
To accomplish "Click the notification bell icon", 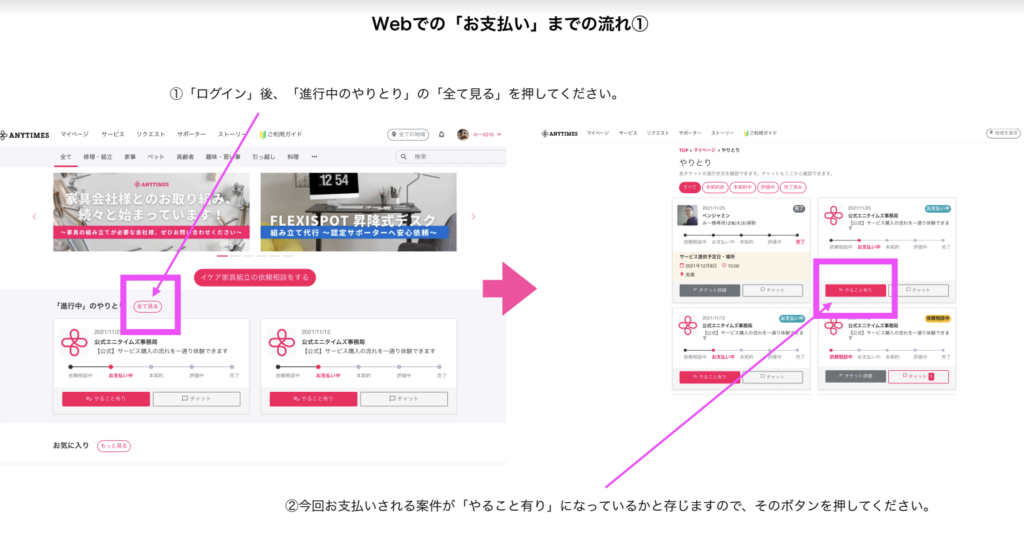I will pos(442,134).
